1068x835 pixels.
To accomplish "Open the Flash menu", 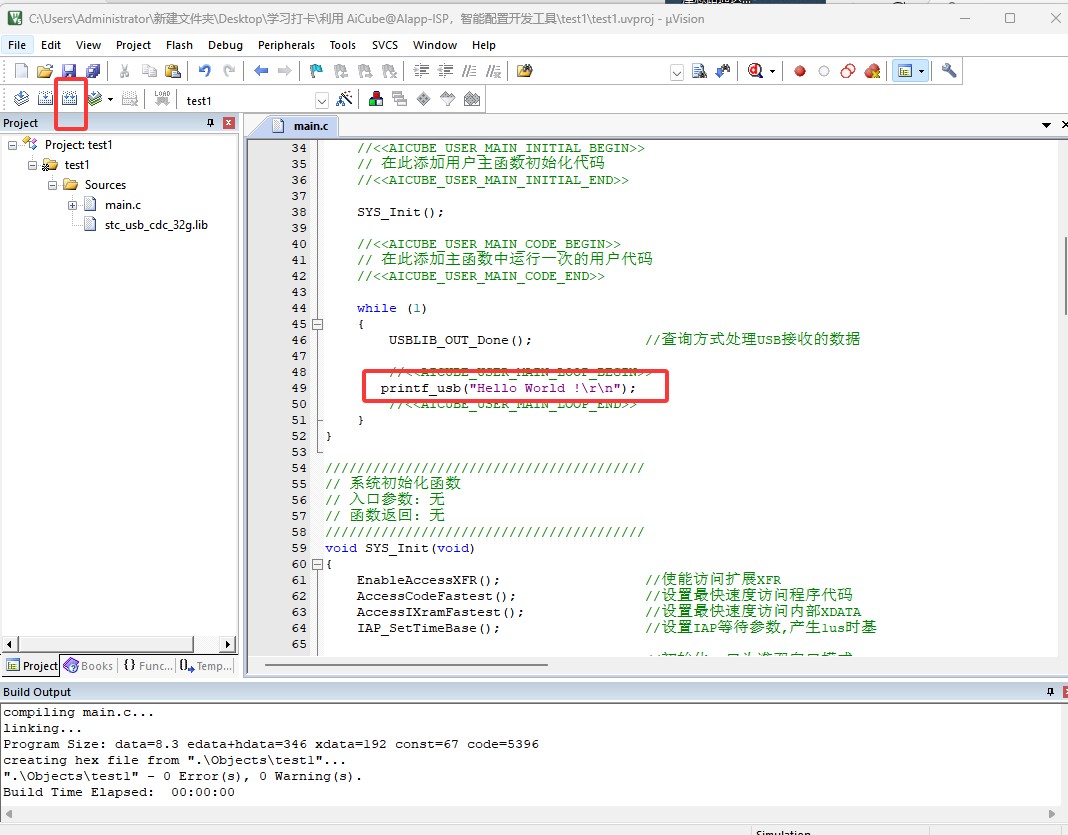I will pos(179,45).
